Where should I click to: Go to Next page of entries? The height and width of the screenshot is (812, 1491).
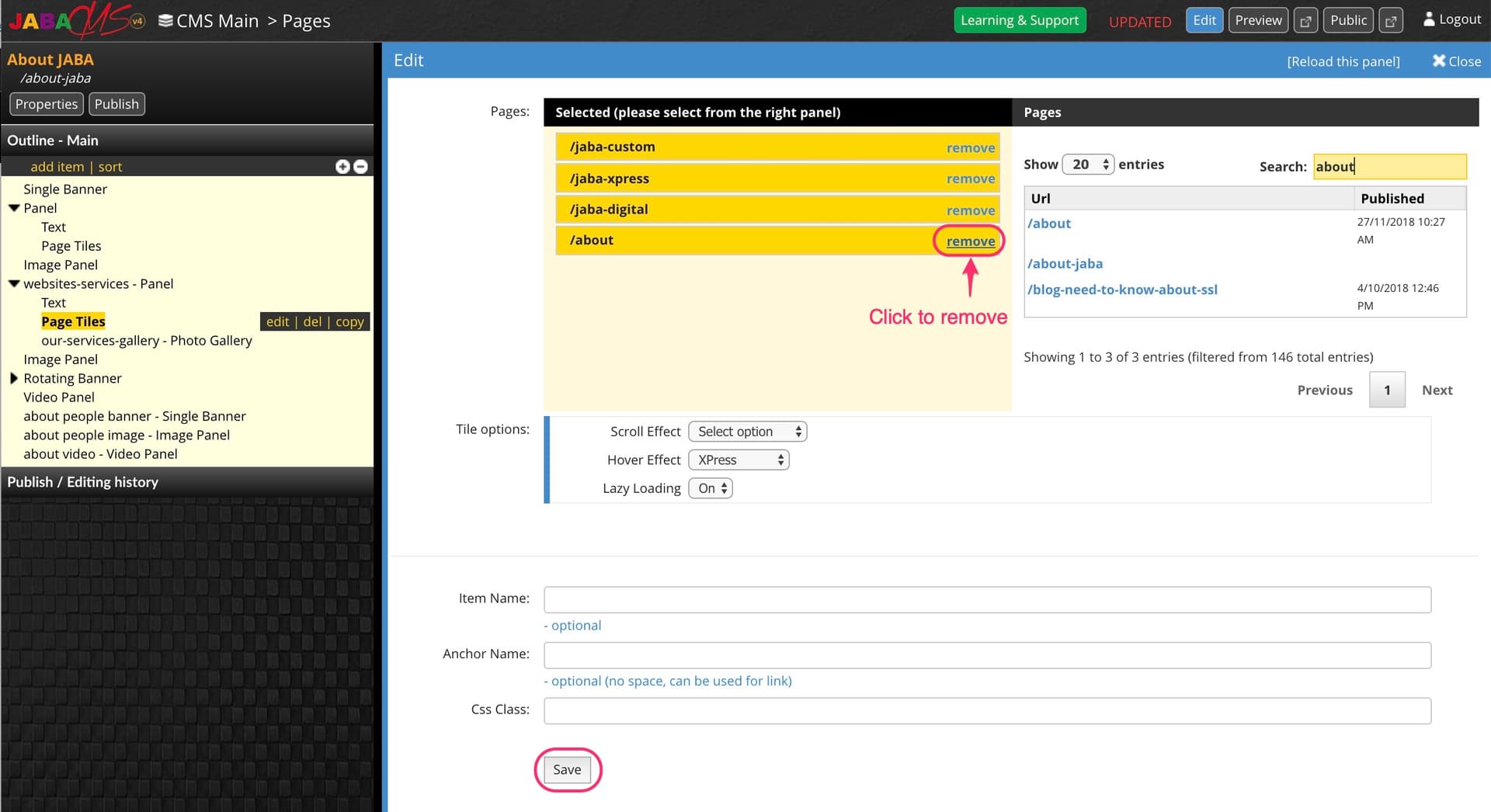pos(1437,390)
